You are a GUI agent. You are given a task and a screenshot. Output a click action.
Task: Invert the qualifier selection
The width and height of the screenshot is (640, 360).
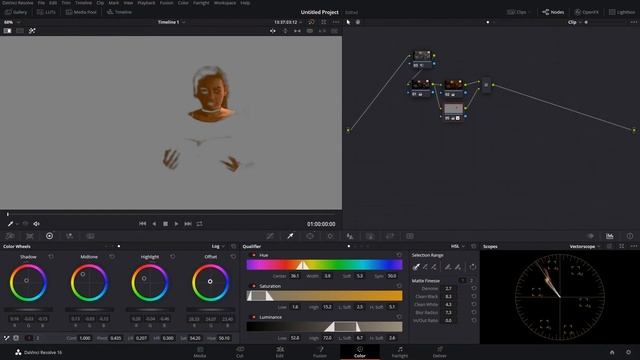click(x=473, y=267)
